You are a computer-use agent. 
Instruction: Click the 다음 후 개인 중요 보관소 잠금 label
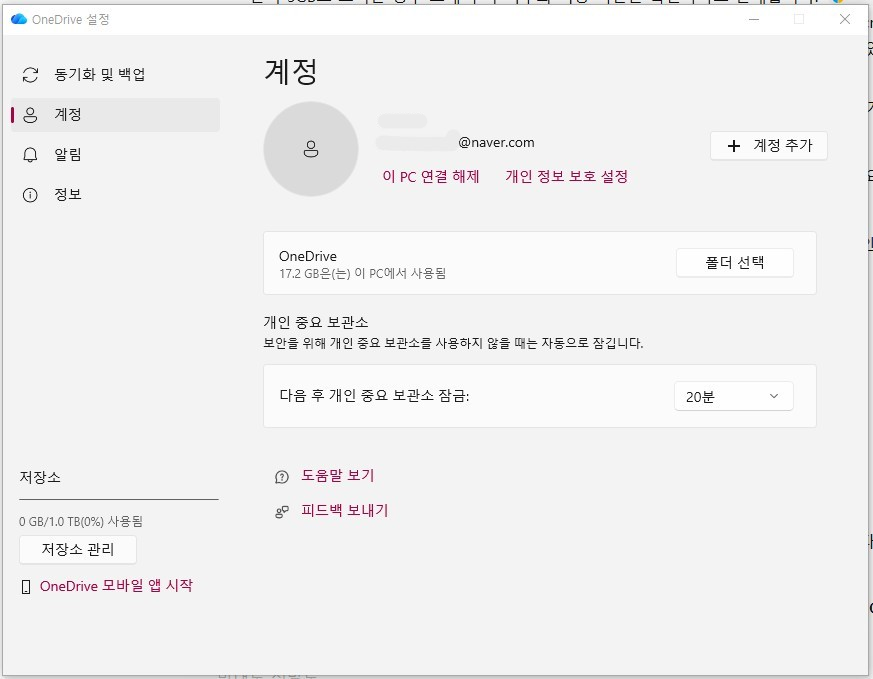tap(374, 396)
